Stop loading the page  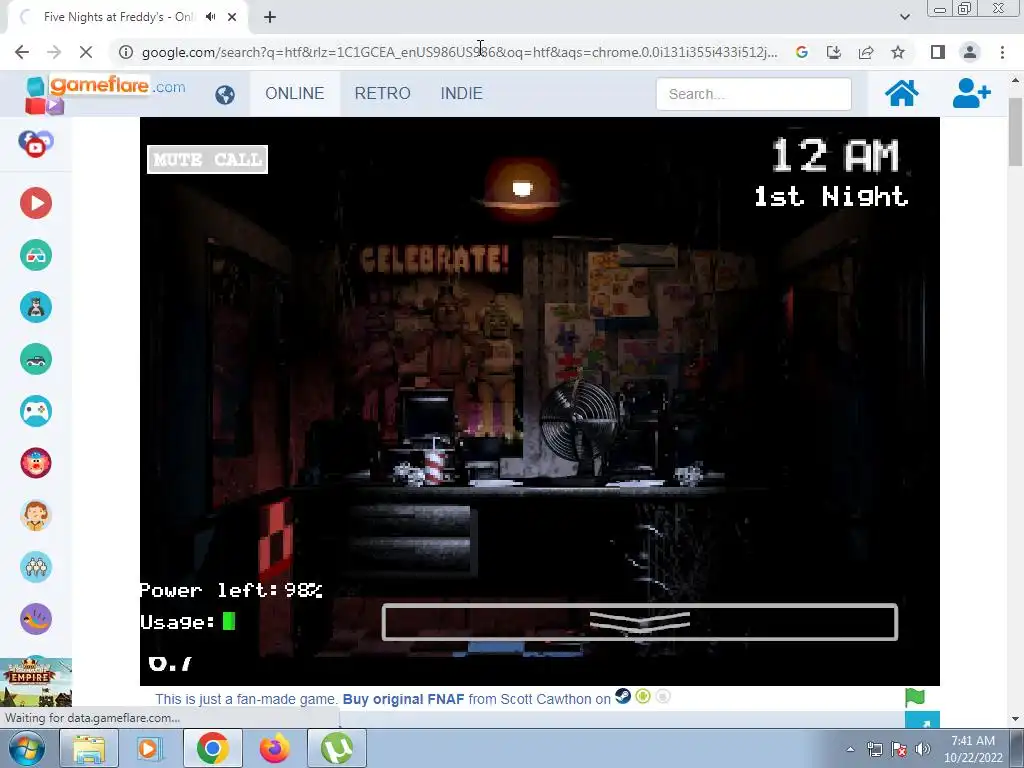[x=86, y=52]
